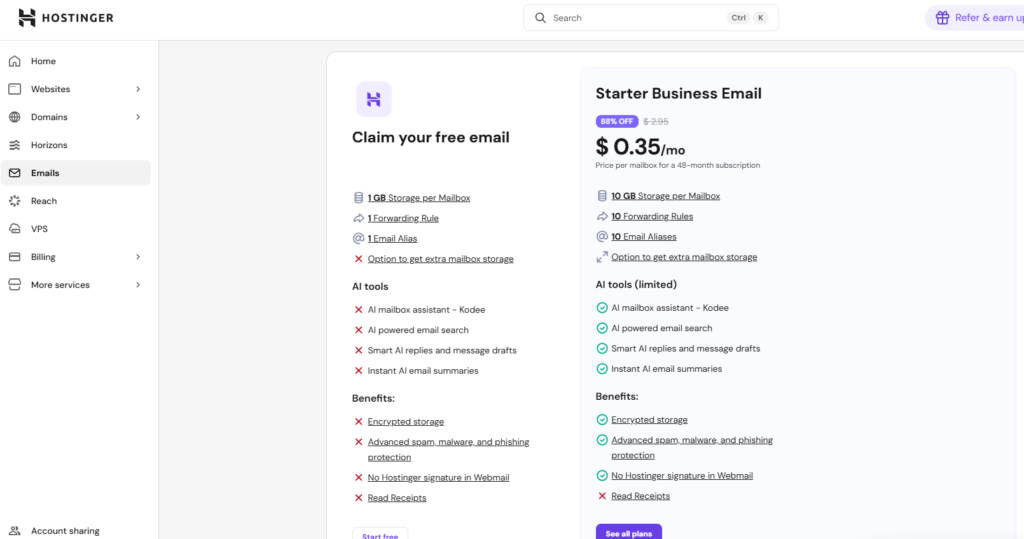Click the search magnifier icon
1024x539 pixels.
[x=541, y=18]
